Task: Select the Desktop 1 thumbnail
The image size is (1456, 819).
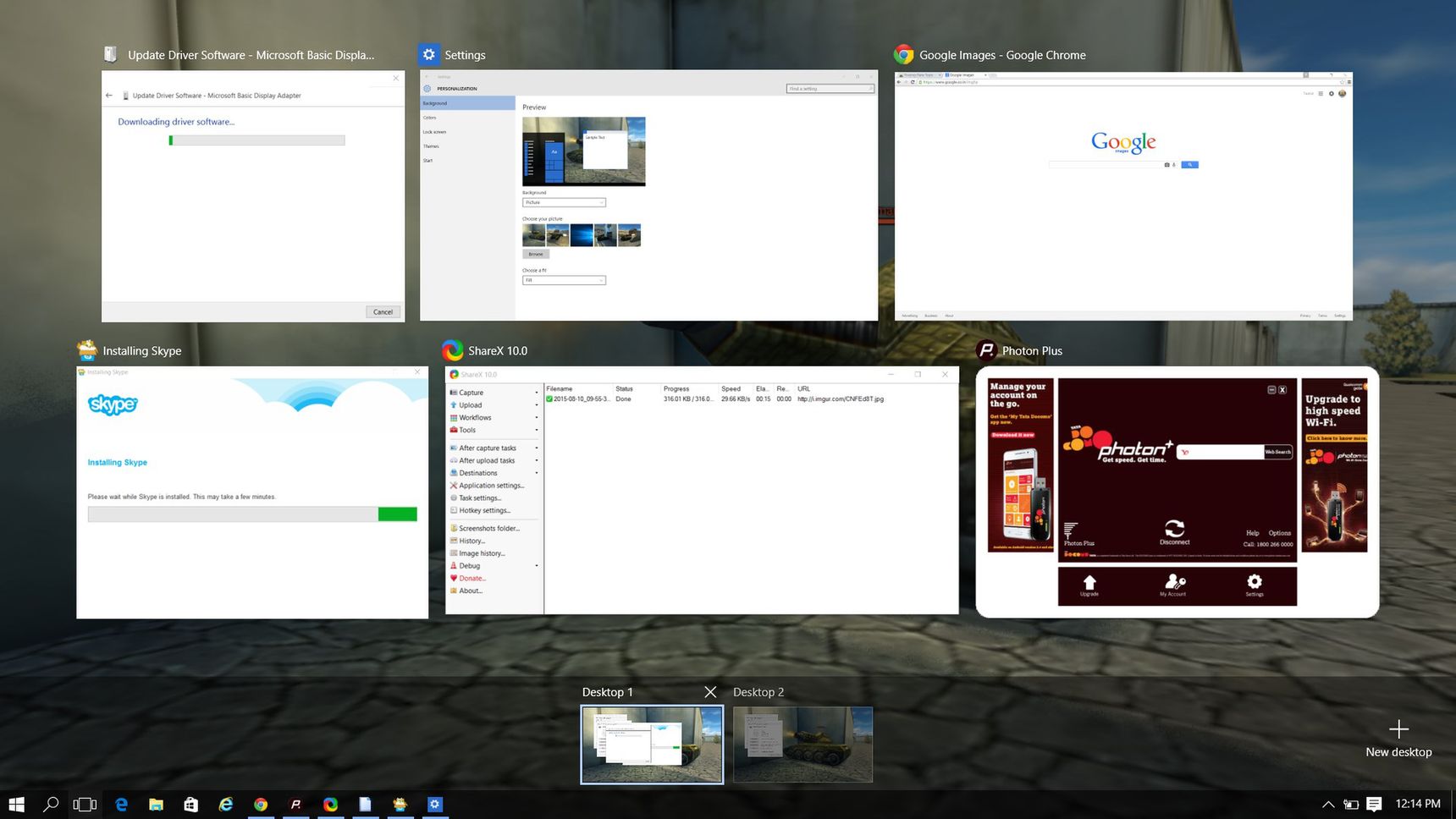Action: click(652, 745)
